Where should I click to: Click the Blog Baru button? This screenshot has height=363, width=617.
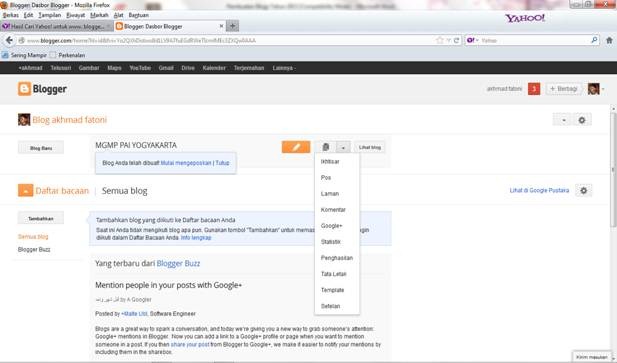tap(41, 148)
